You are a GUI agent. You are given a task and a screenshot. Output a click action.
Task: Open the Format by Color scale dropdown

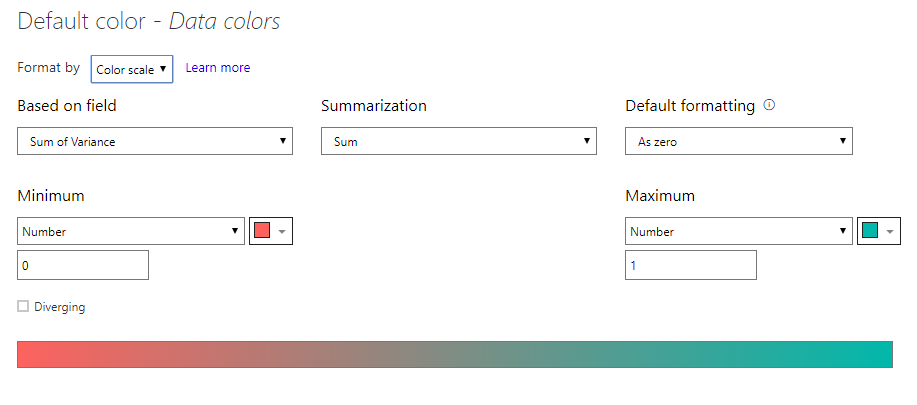132,69
